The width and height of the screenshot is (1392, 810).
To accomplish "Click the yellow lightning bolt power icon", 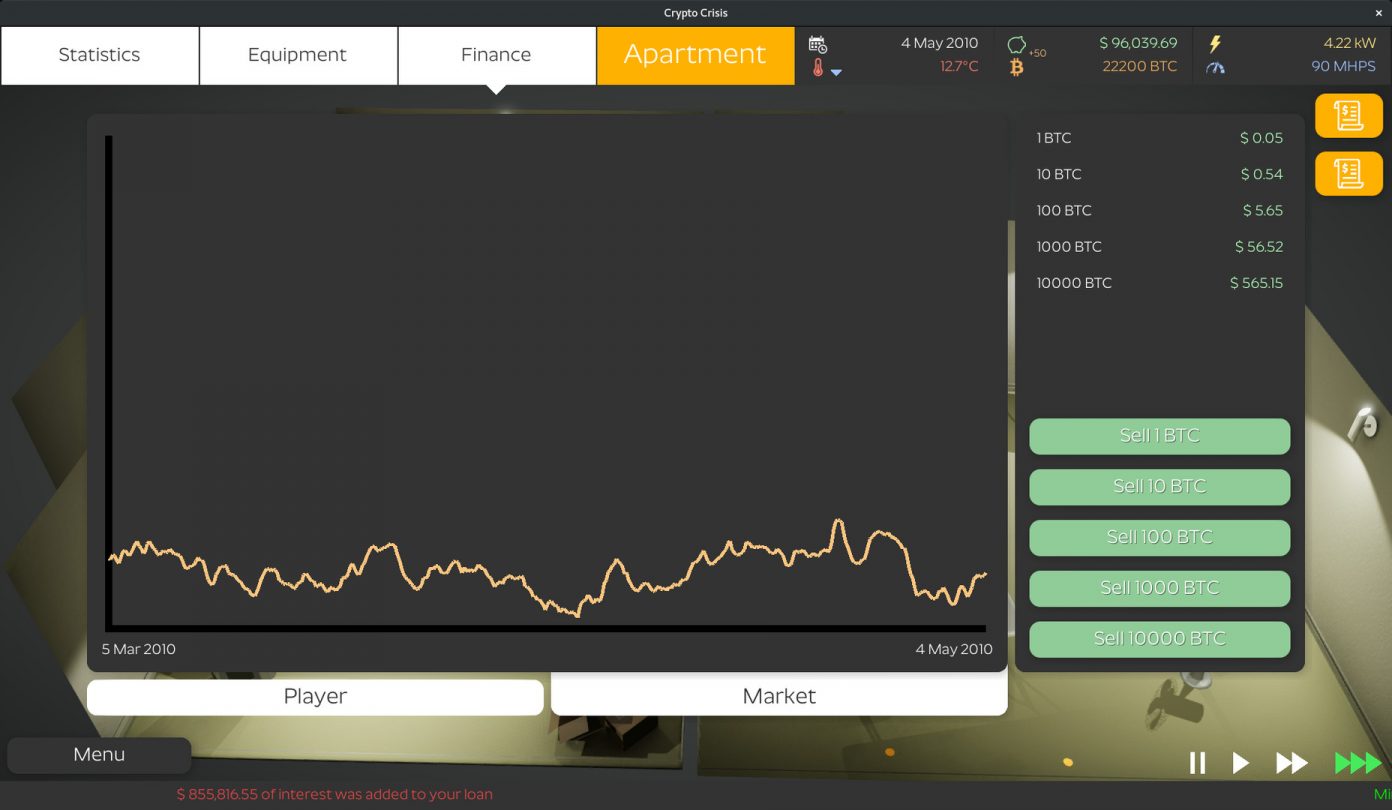I will [x=1215, y=44].
